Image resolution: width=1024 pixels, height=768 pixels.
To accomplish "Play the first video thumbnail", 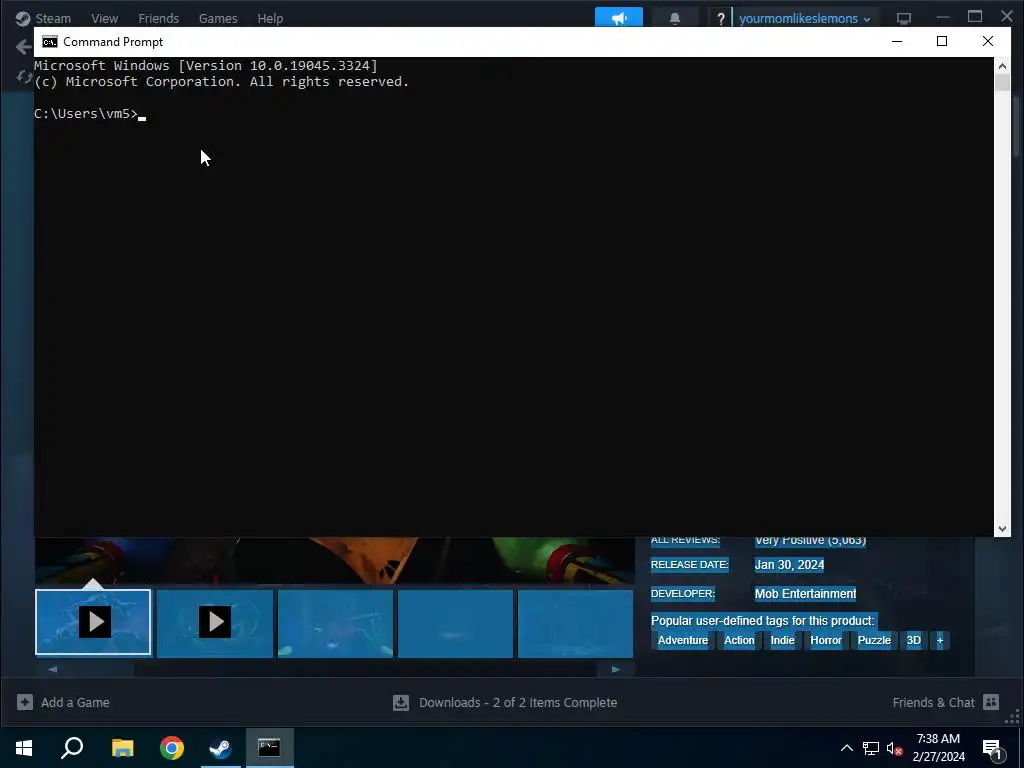I will click(x=93, y=622).
